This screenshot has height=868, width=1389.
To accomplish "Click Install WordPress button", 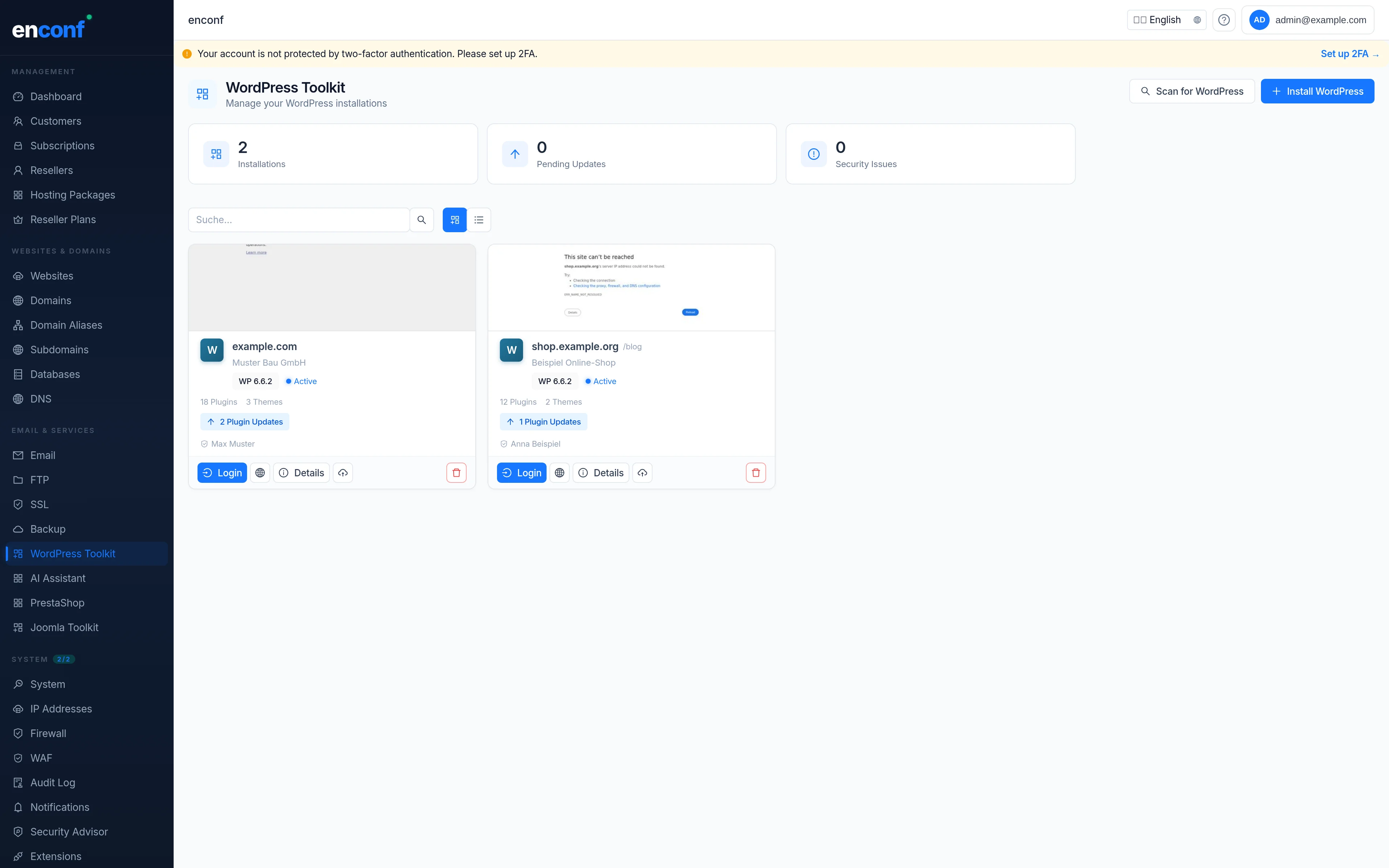I will [x=1317, y=91].
